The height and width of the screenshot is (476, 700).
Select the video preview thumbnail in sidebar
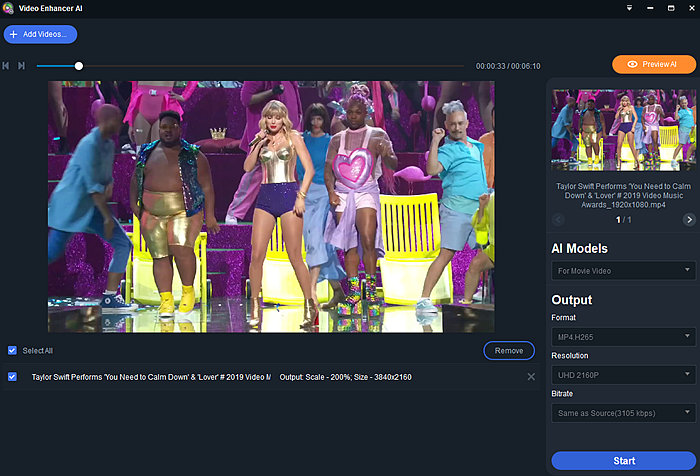coord(623,130)
